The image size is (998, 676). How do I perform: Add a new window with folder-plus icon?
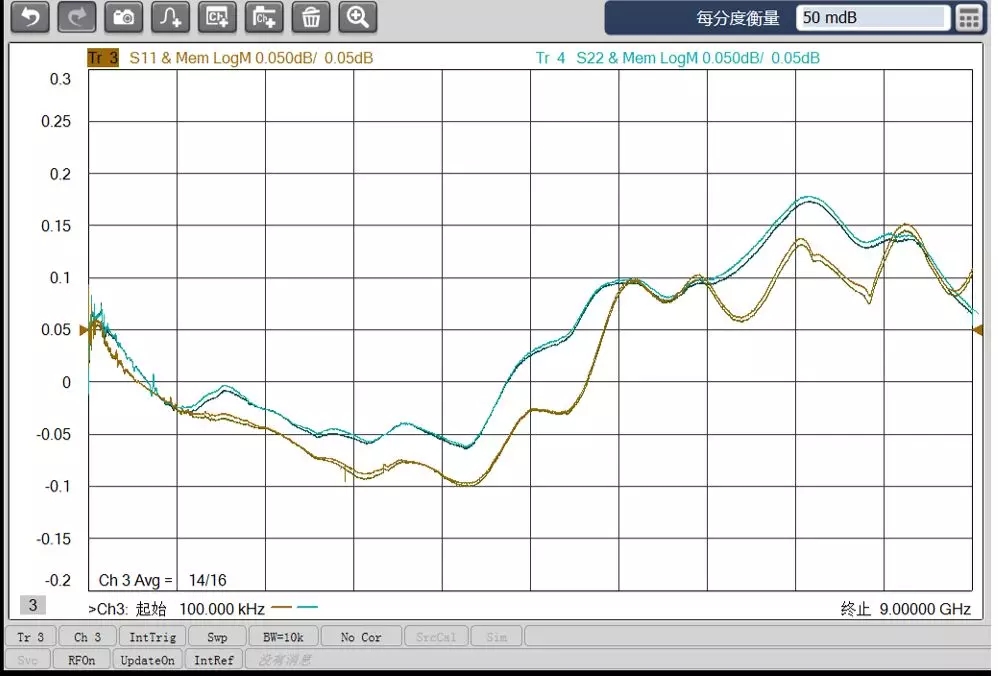(x=264, y=17)
